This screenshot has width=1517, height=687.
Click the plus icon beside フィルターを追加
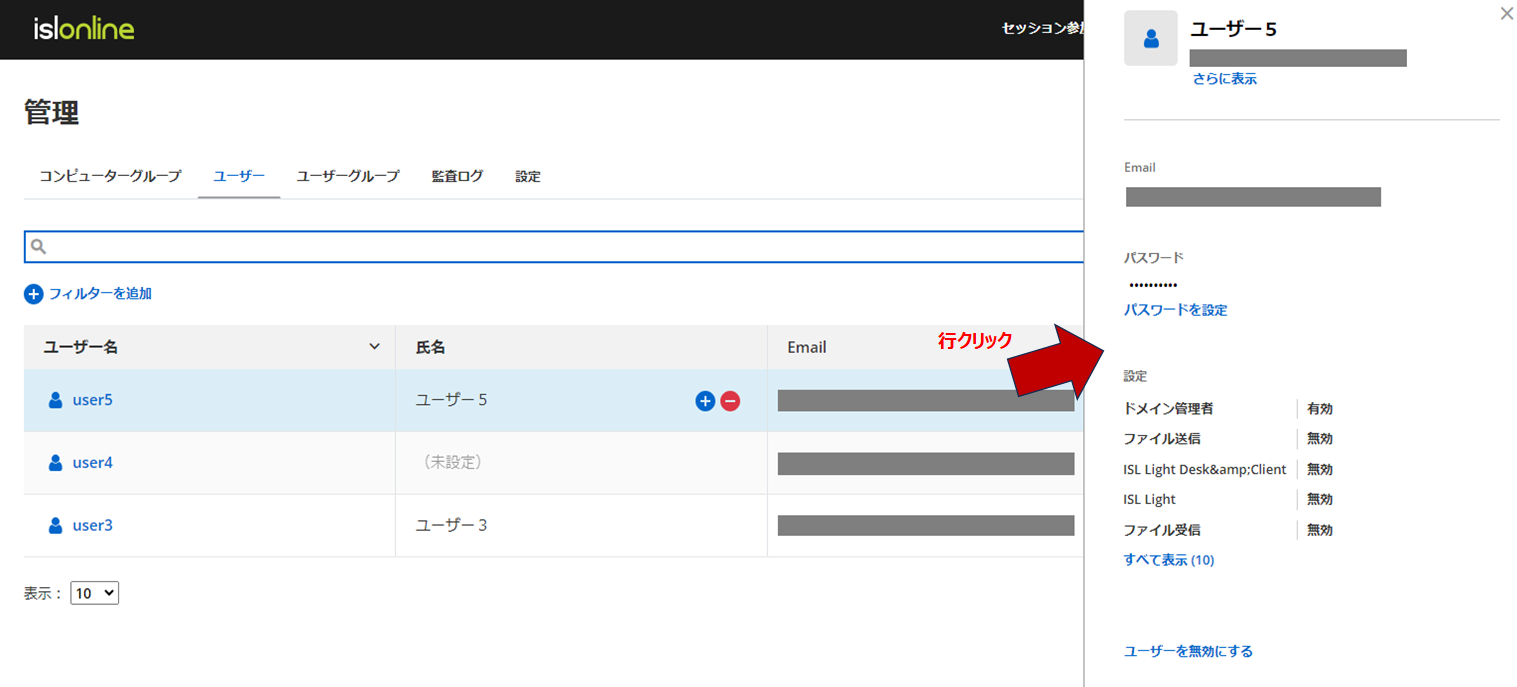[x=34, y=294]
